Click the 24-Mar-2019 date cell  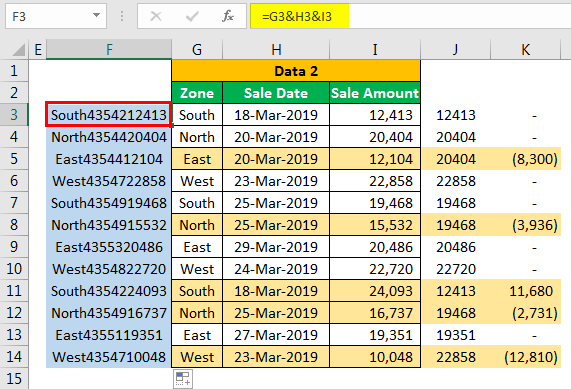(276, 269)
